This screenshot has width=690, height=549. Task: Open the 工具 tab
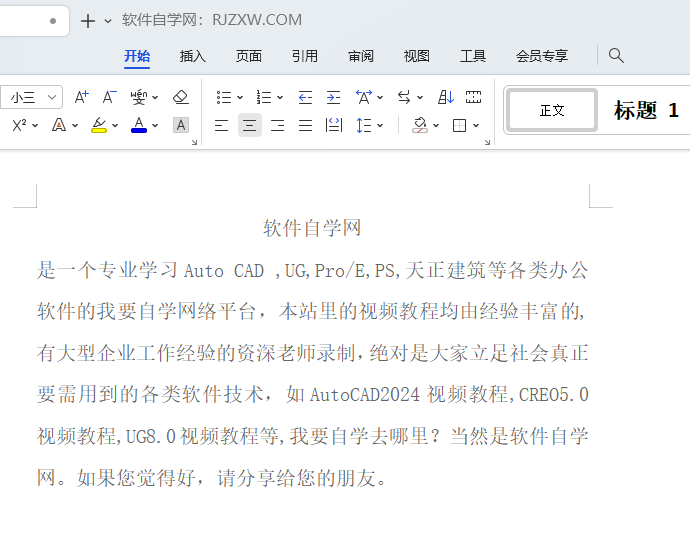pyautogui.click(x=473, y=56)
